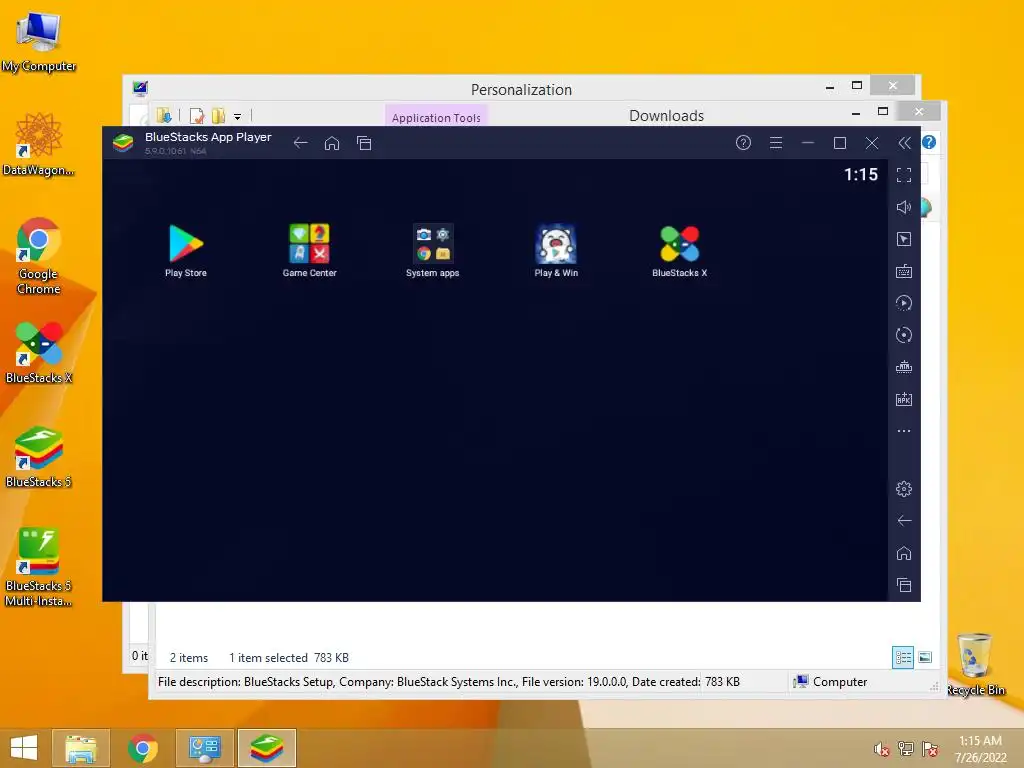Select the Application Tools ribbon tab
This screenshot has width=1024, height=768.
click(436, 118)
